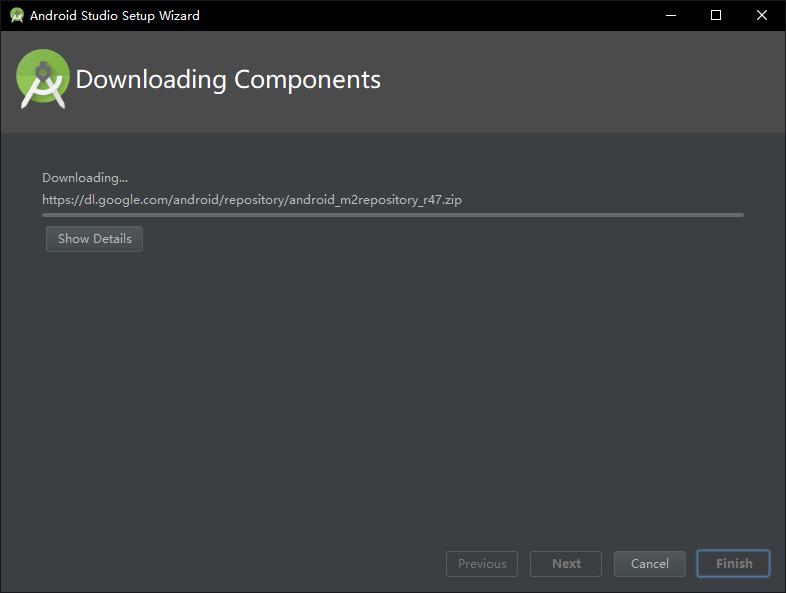The width and height of the screenshot is (786, 593).
Task: Cancel the component download
Action: pos(650,564)
